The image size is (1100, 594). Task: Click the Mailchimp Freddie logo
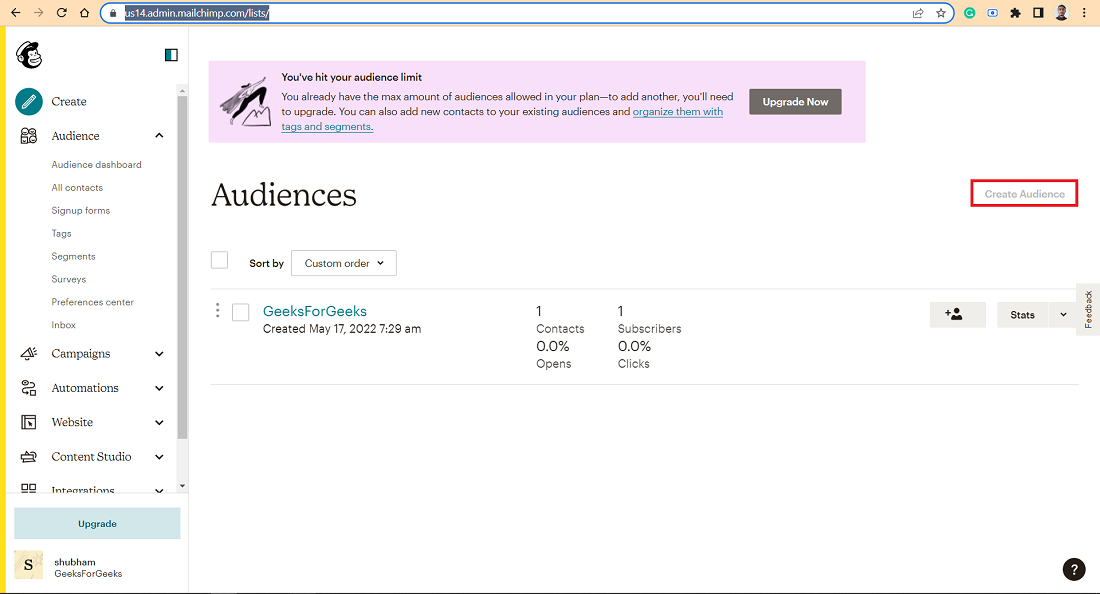click(29, 55)
